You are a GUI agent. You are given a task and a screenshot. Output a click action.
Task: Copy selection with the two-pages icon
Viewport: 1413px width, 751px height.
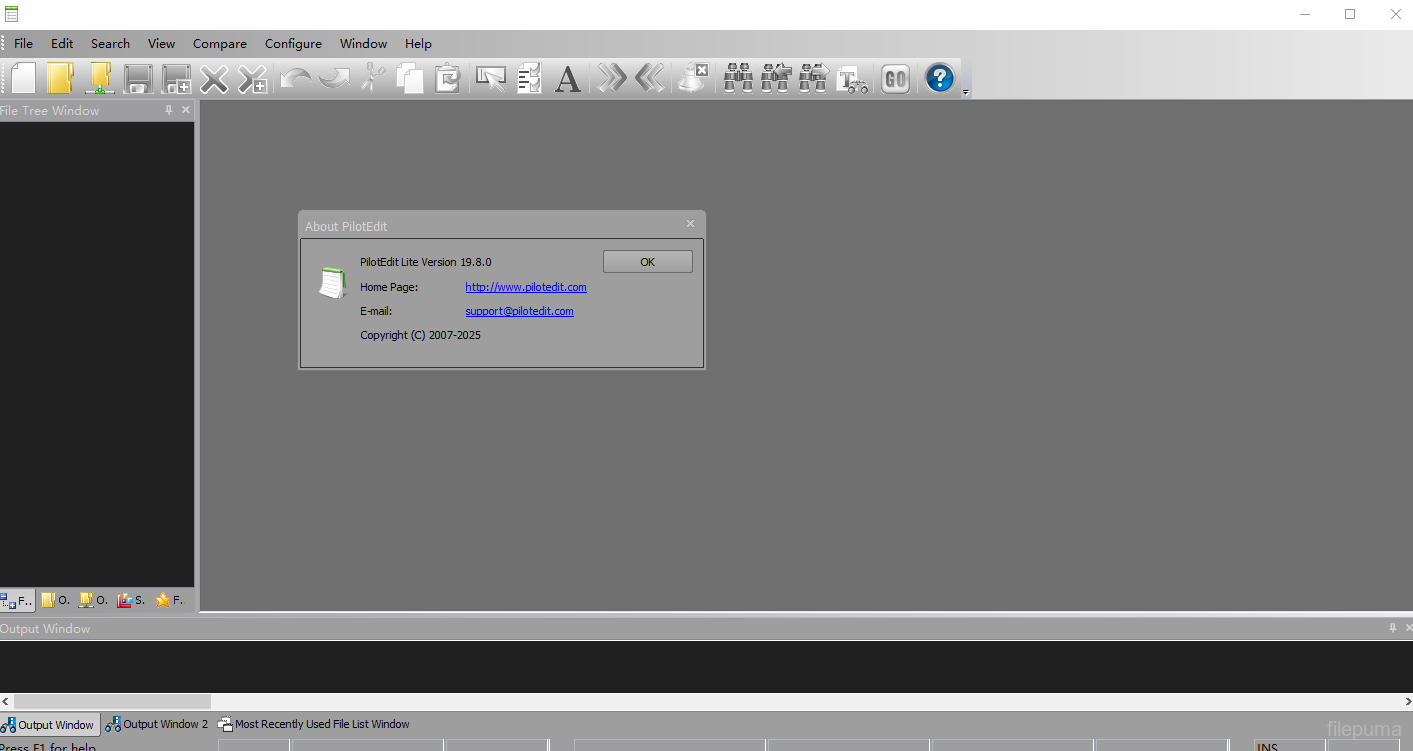point(409,78)
